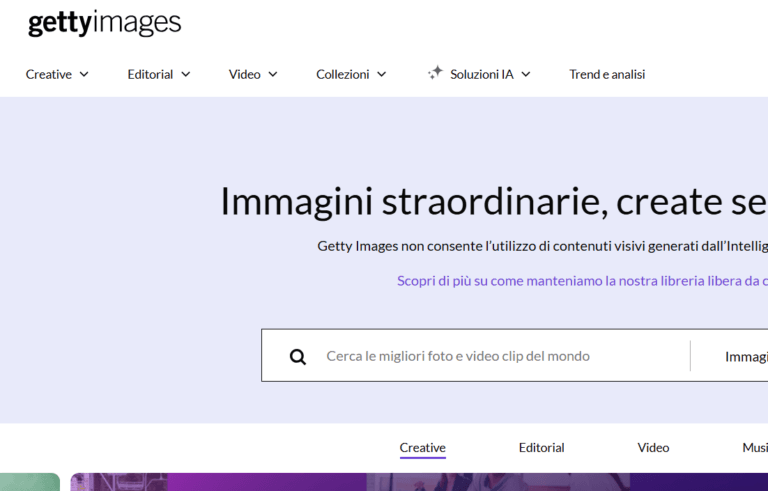Click the magnifying glass search icon
Image resolution: width=768 pixels, height=491 pixels.
[x=297, y=356]
